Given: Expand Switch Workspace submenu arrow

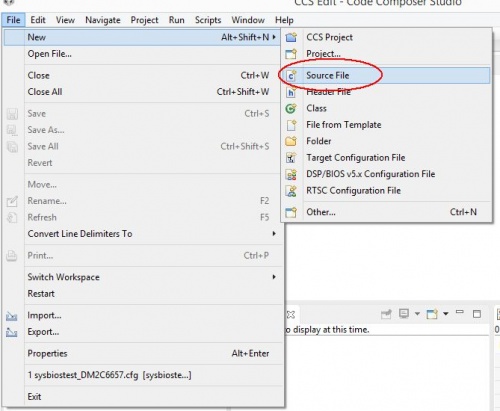Looking at the screenshot, I should point(274,277).
